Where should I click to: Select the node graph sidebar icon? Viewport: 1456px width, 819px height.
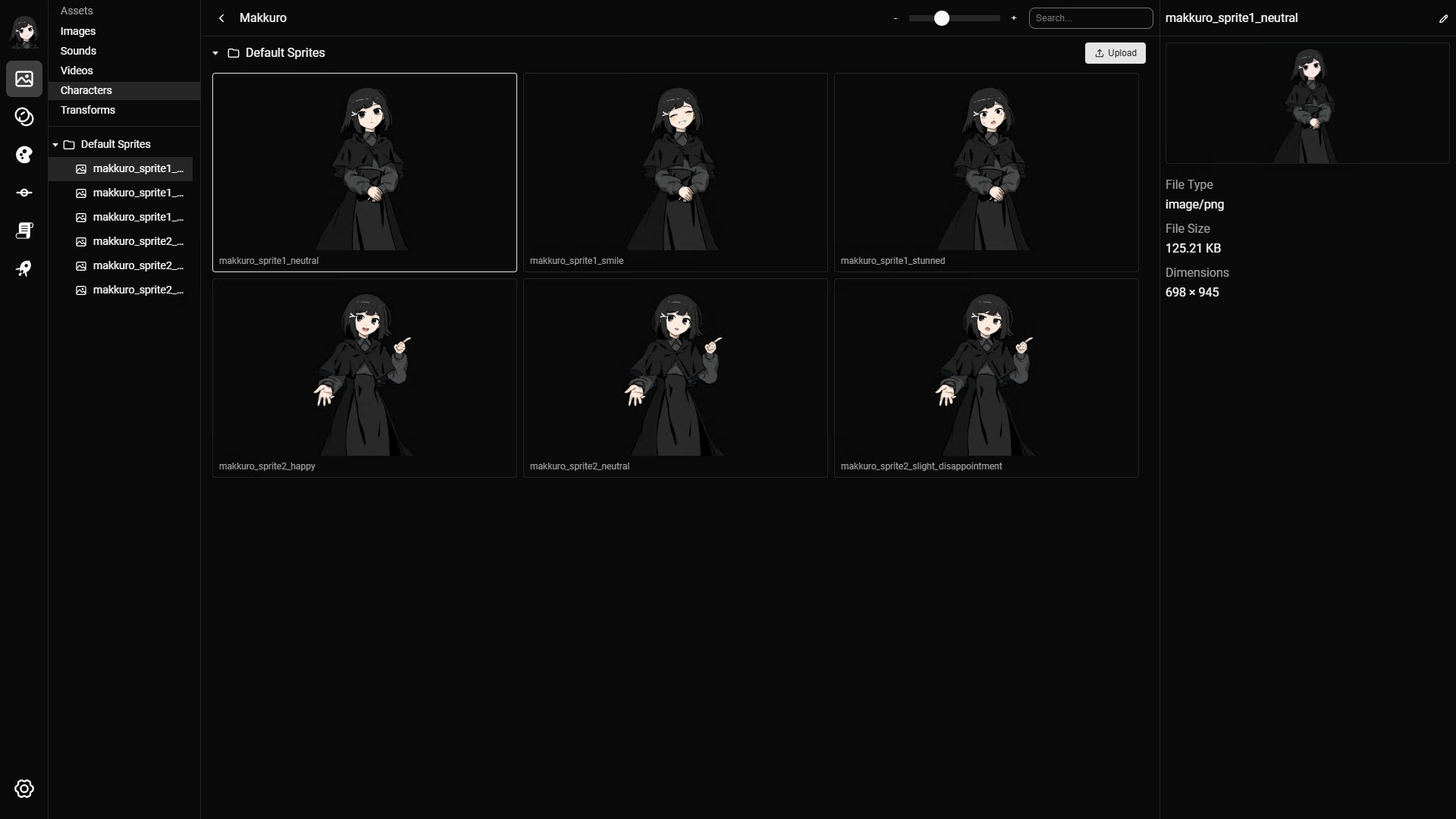(24, 193)
